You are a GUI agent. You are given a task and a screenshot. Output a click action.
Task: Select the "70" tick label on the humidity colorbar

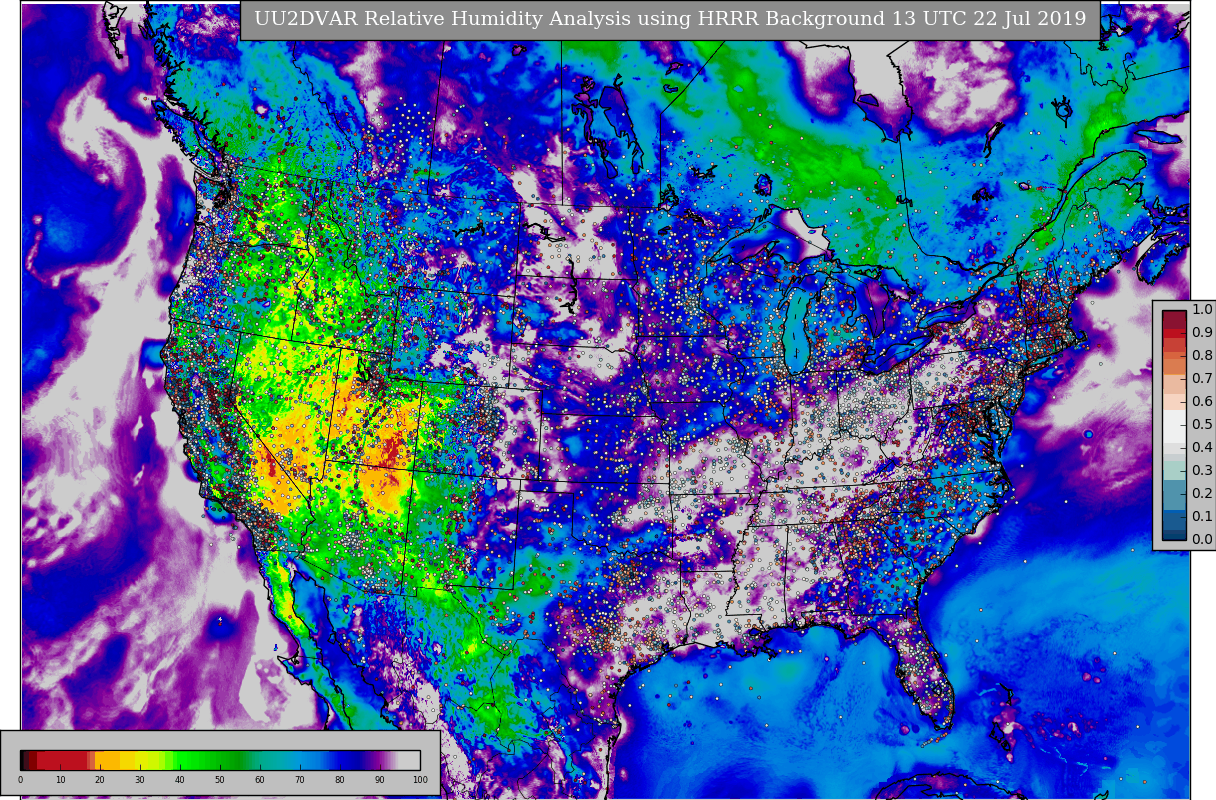tap(300, 780)
